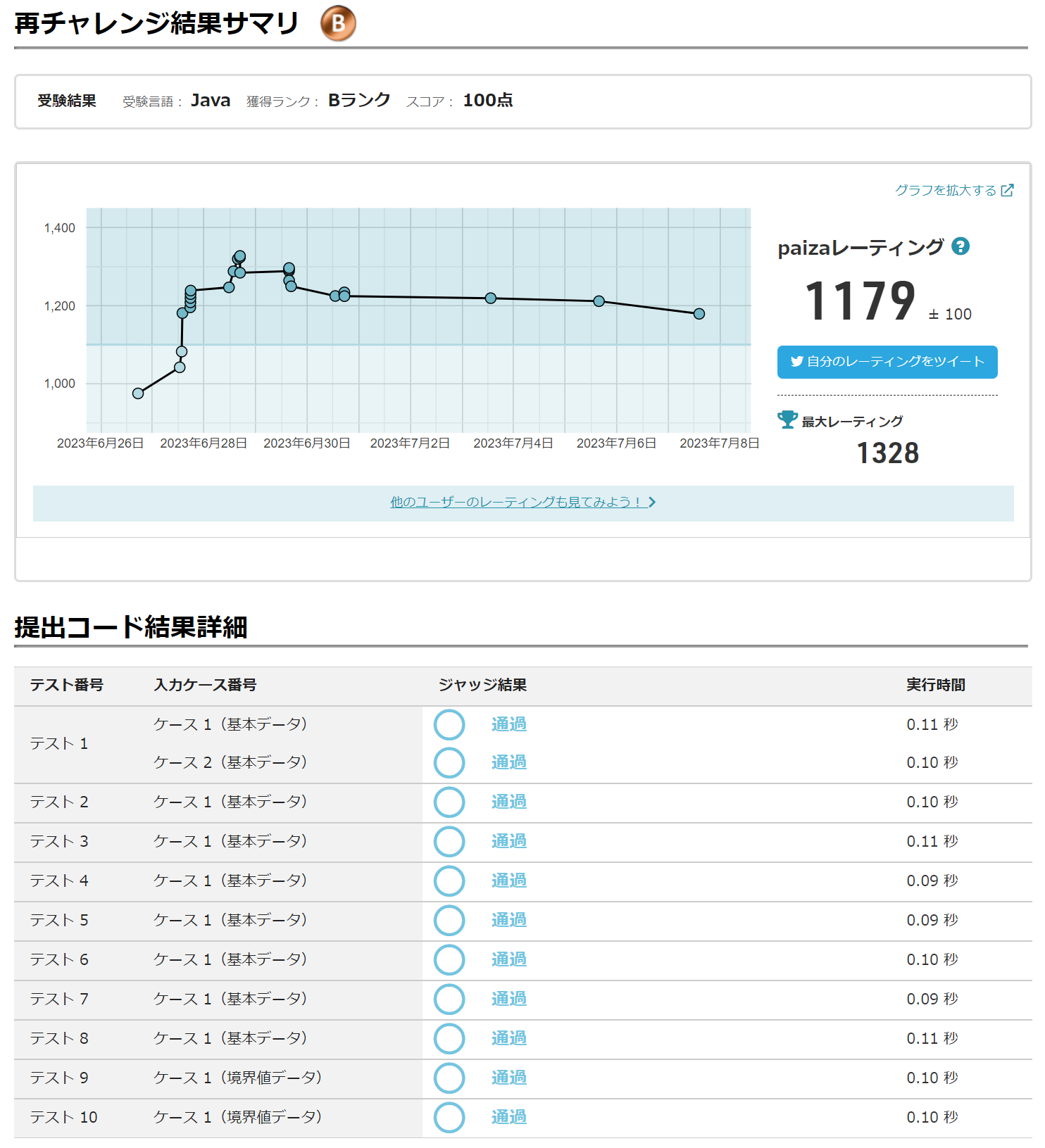1045x1148 pixels.
Task: Click the help question mark beside paizaレーティング
Action: pos(960,246)
